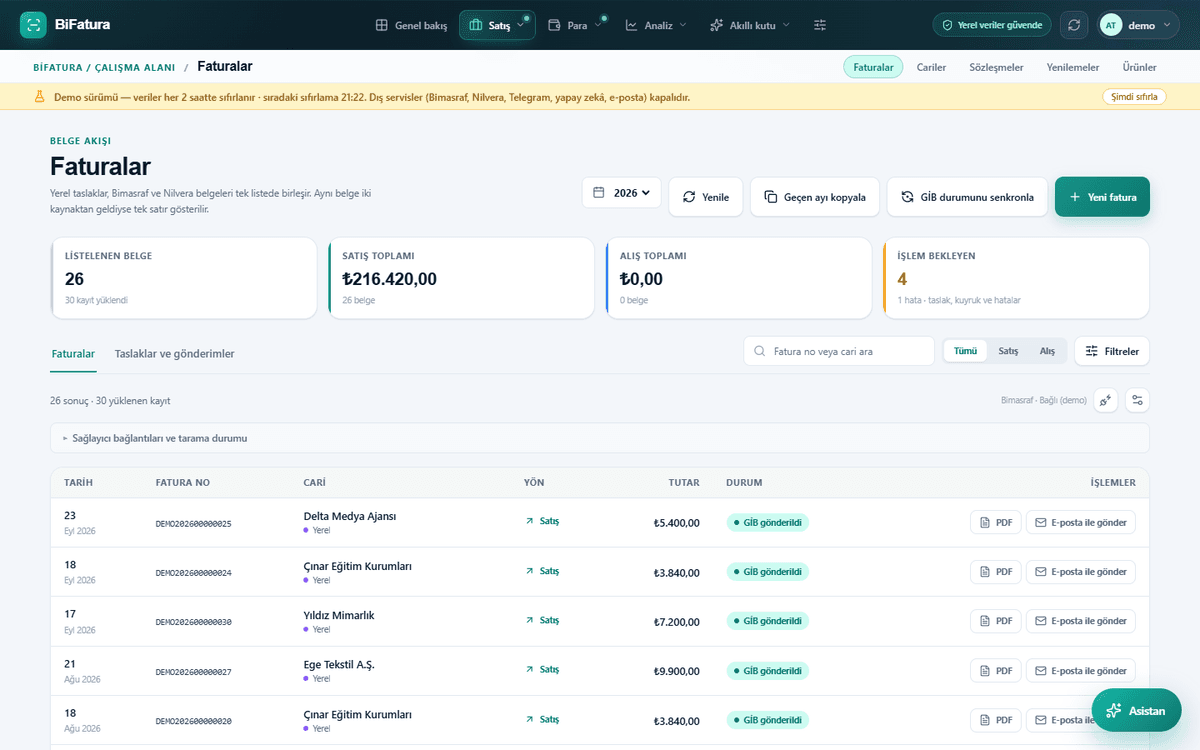1200x750 pixels.
Task: E-mail the Ege Tekstil A.Ş. invoice
Action: point(1081,671)
